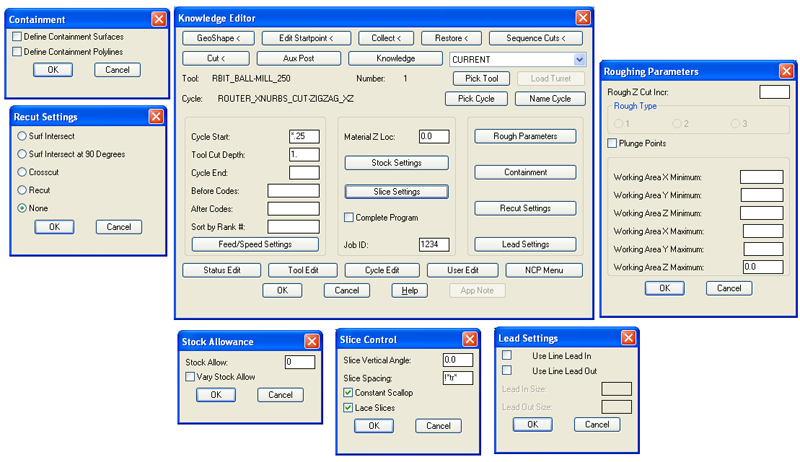This screenshot has height=462, width=800.
Task: Check the Complete Program option
Action: [349, 217]
